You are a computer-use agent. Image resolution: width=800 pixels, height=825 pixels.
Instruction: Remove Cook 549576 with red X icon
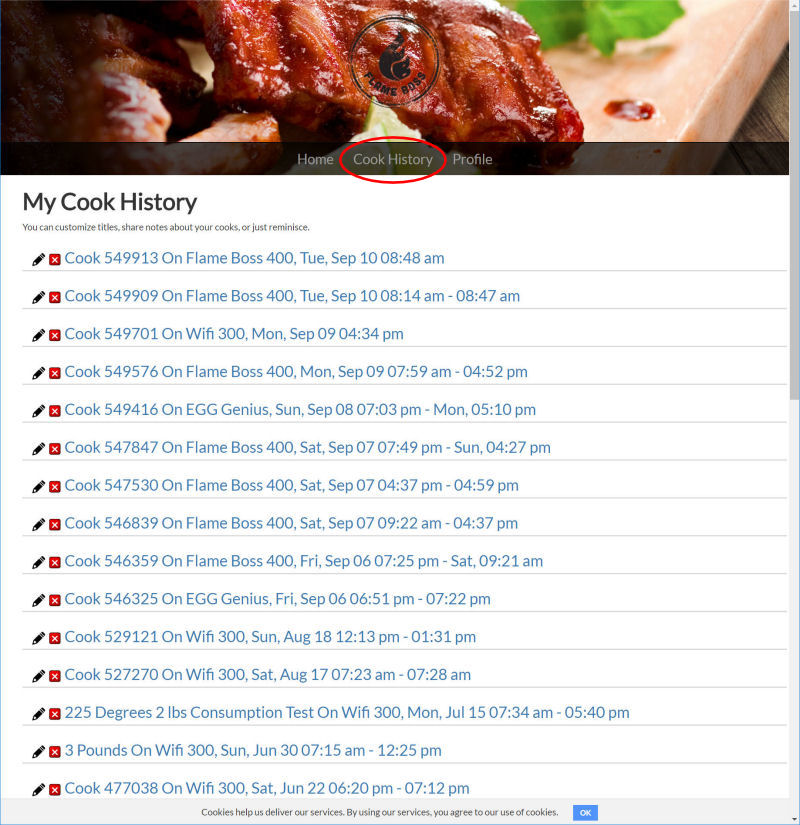coord(55,373)
